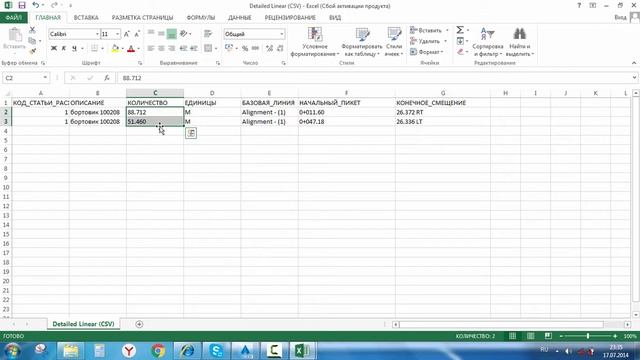
Task: Switch to the Data tab
Action: (240, 18)
